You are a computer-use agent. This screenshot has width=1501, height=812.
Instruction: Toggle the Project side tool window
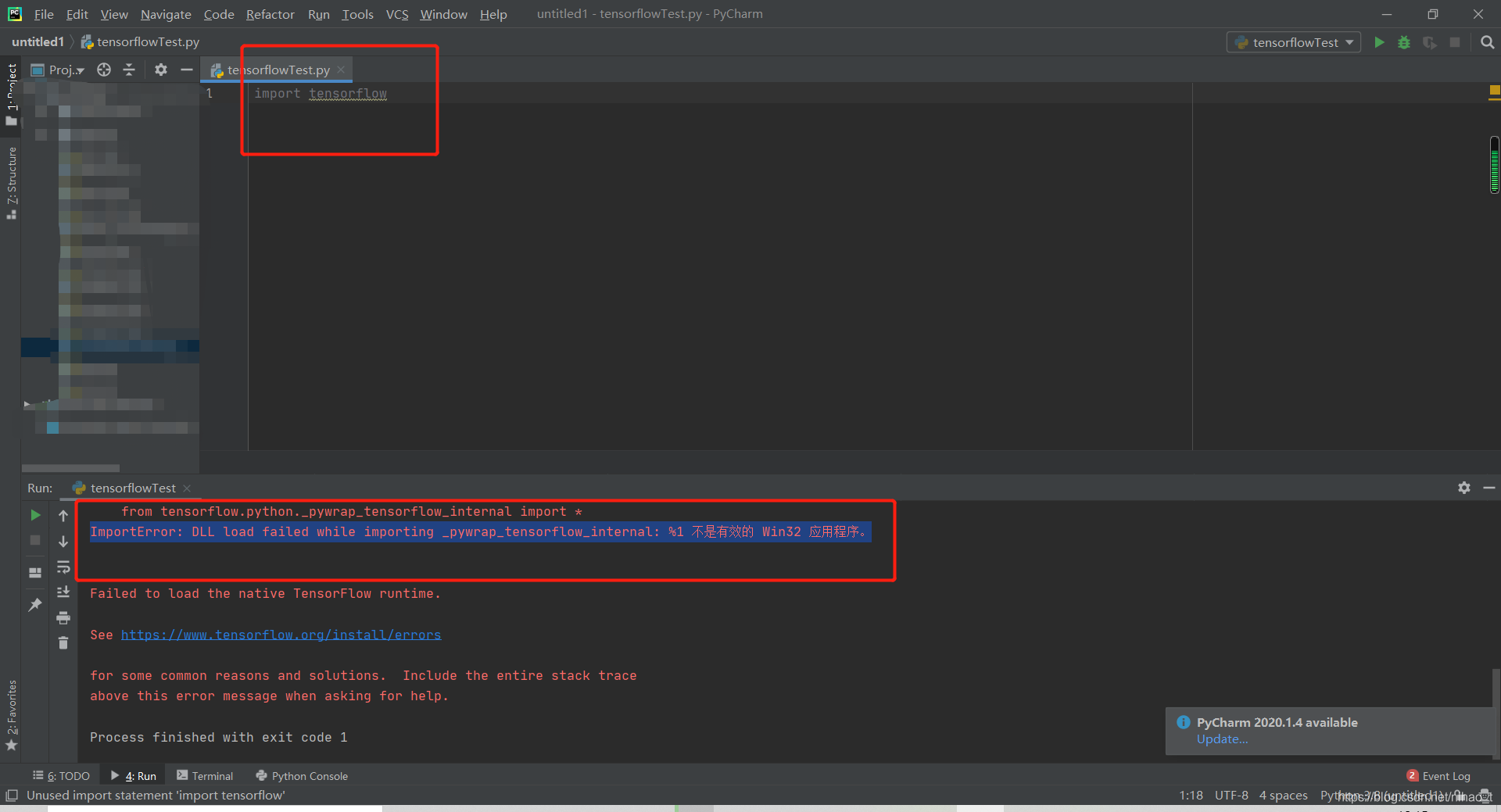pos(11,94)
